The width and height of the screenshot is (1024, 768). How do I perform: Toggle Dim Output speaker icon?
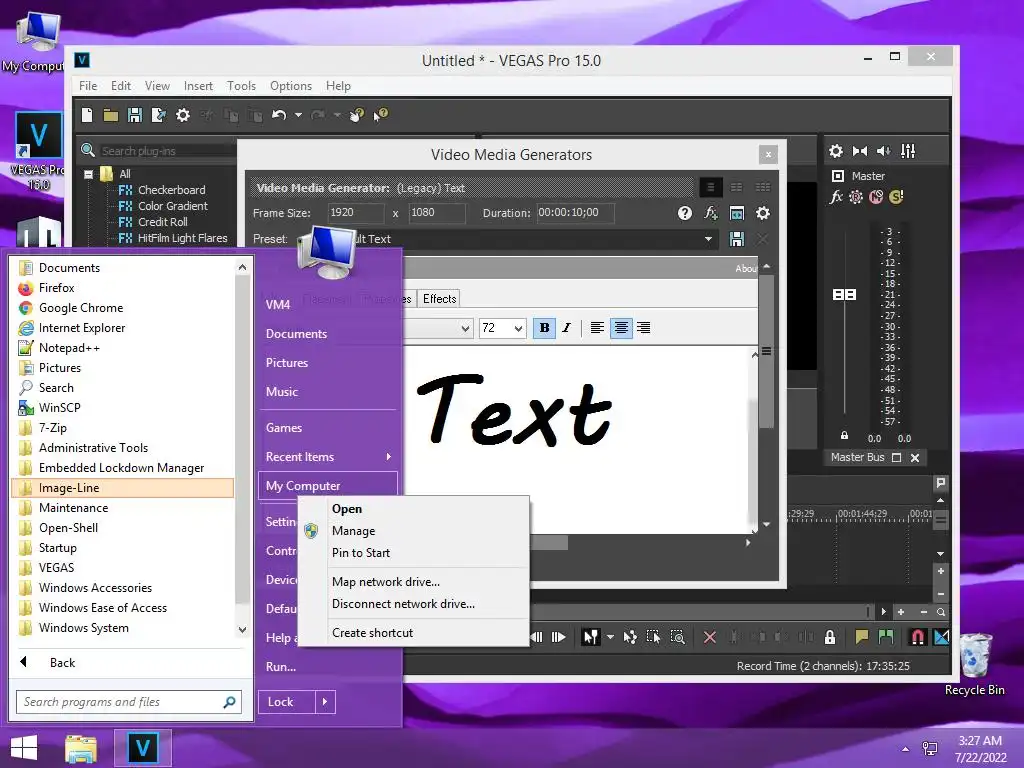(x=884, y=152)
